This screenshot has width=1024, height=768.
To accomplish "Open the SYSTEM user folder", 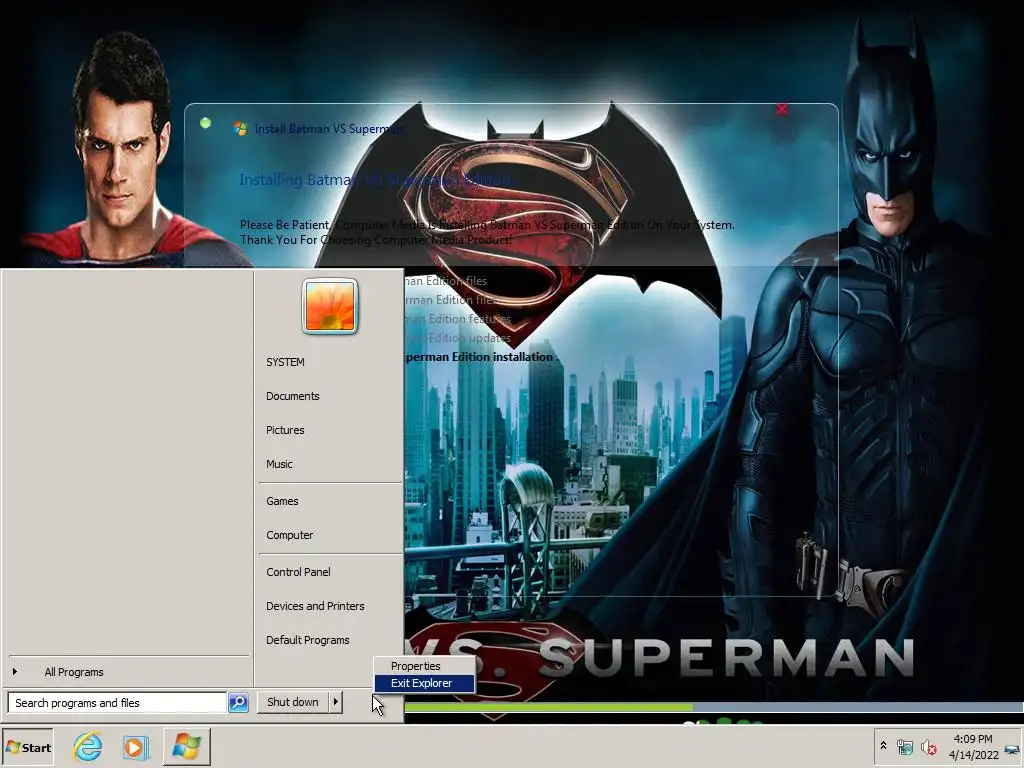I will tap(285, 362).
